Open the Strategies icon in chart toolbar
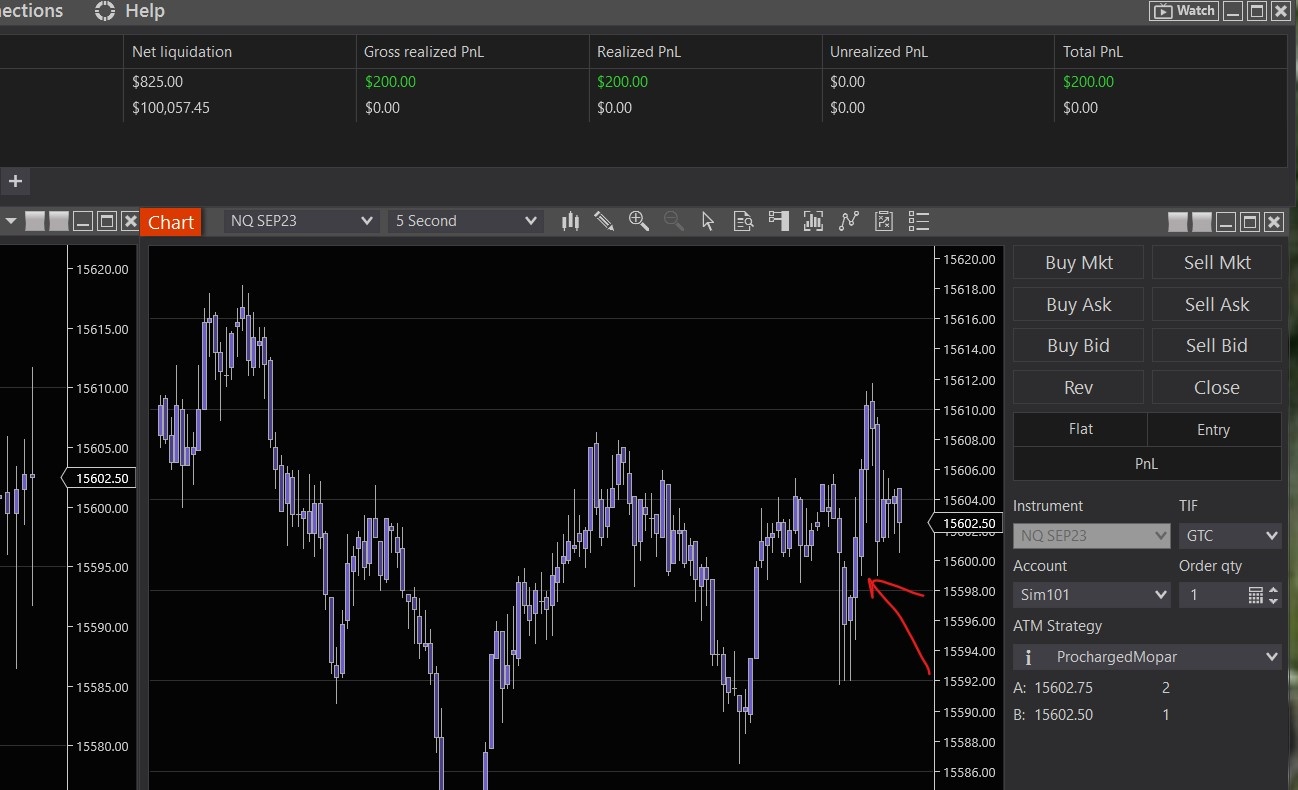 click(884, 221)
